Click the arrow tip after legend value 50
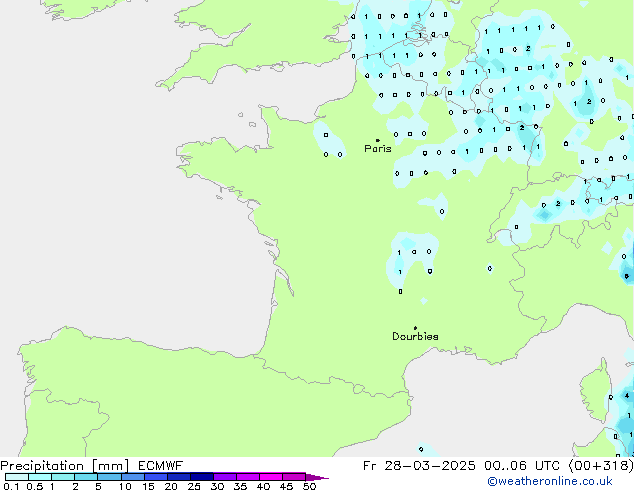634x490 pixels. click(317, 477)
